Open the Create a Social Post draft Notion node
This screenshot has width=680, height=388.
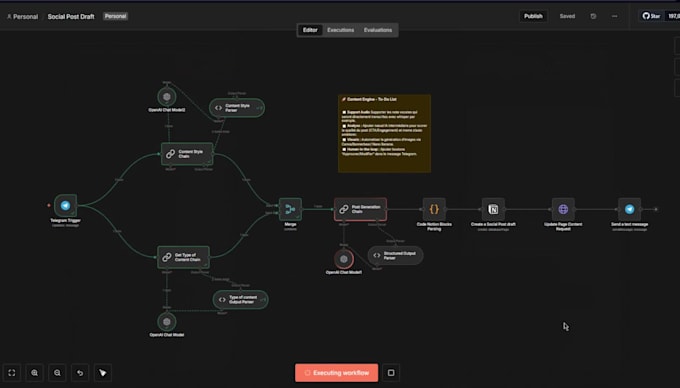click(x=493, y=209)
